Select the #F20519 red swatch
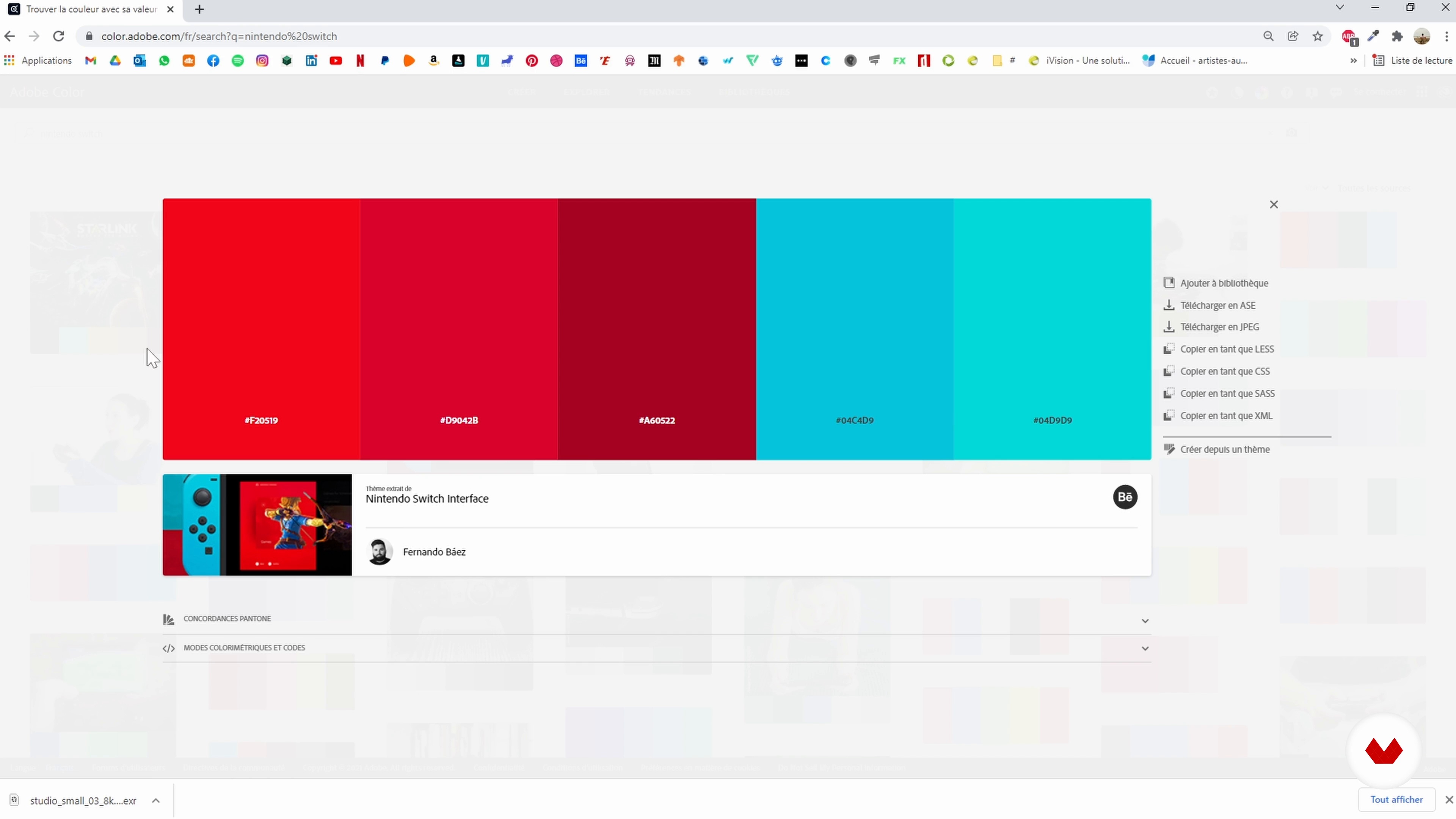Screen dimensions: 1456x819 261,329
